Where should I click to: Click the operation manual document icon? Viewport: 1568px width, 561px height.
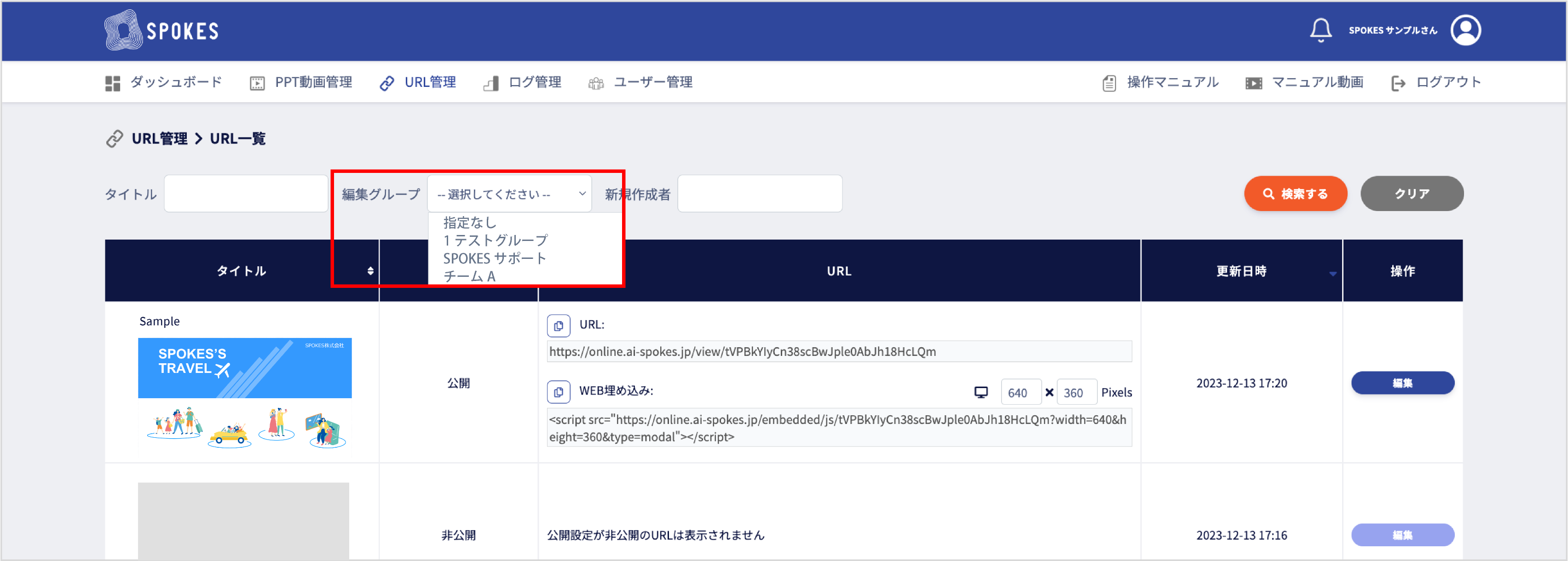click(1109, 83)
